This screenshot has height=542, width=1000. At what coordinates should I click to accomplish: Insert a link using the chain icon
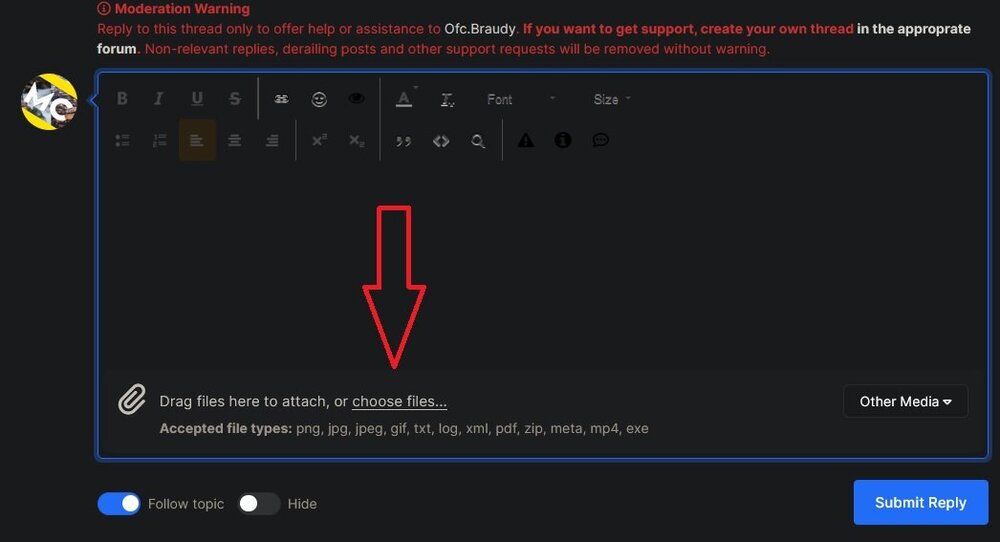pyautogui.click(x=281, y=99)
